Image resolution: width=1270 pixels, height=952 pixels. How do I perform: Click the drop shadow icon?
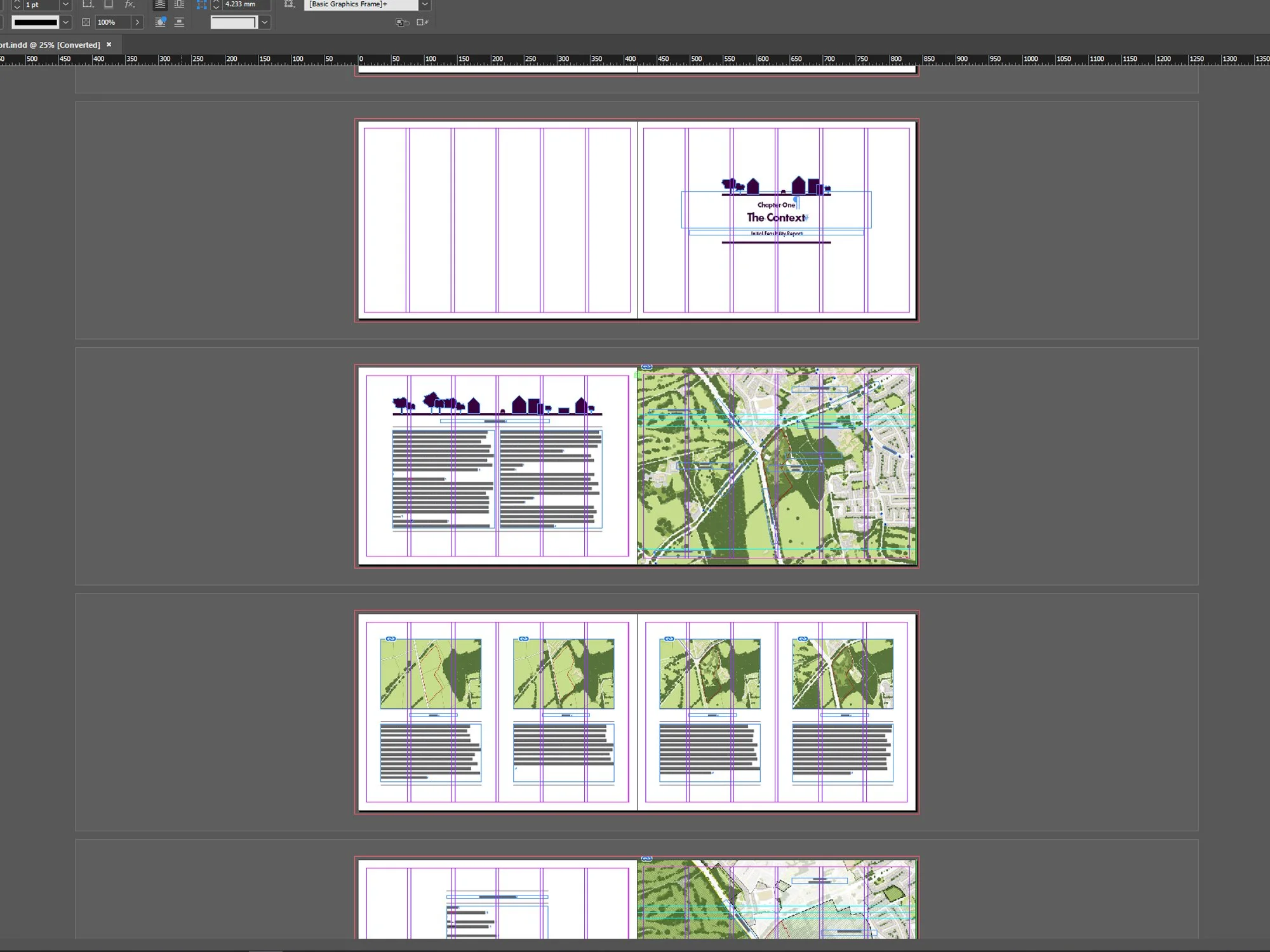tap(109, 4)
